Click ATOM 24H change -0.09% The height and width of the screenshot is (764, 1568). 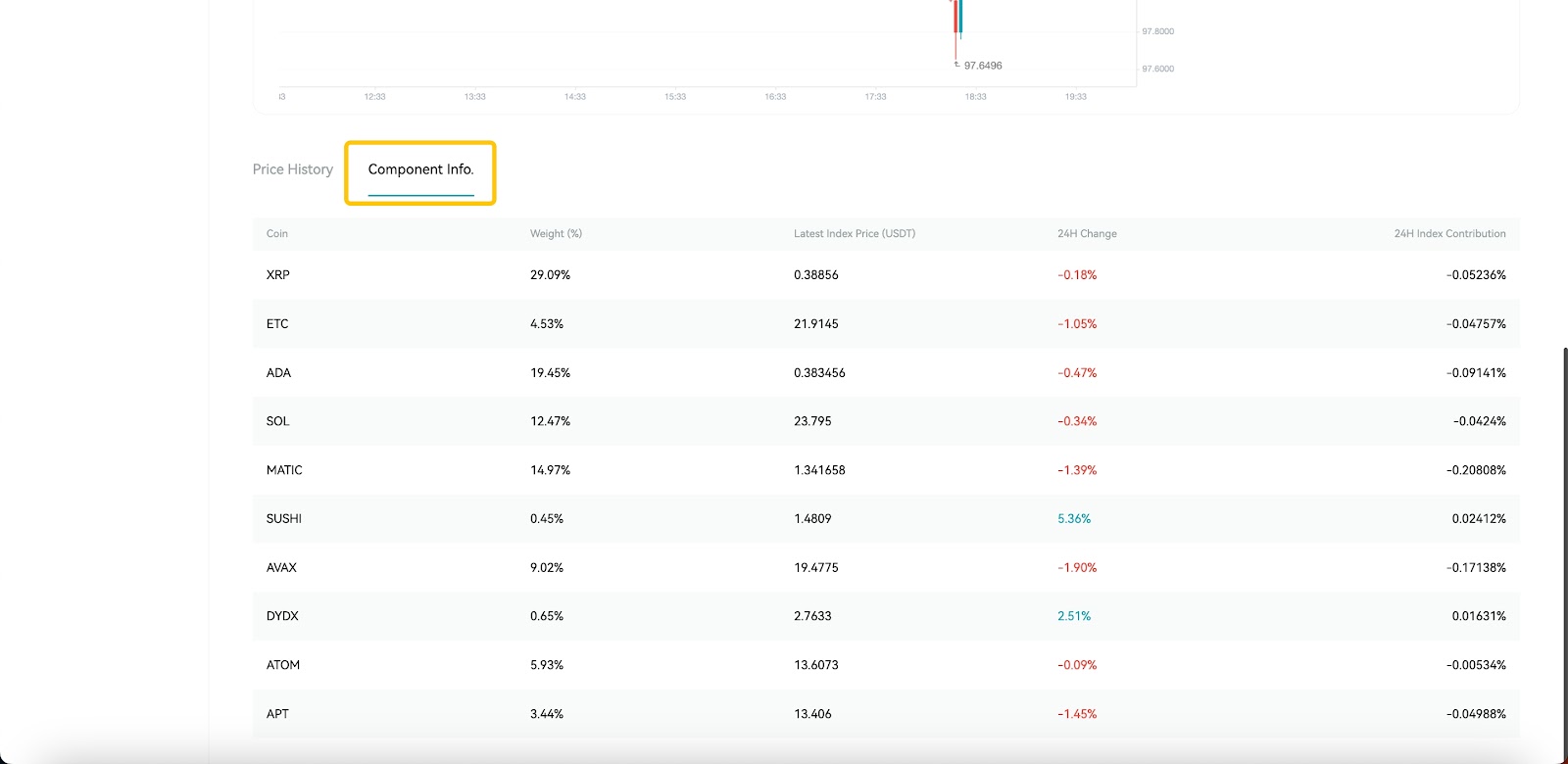click(x=1077, y=665)
